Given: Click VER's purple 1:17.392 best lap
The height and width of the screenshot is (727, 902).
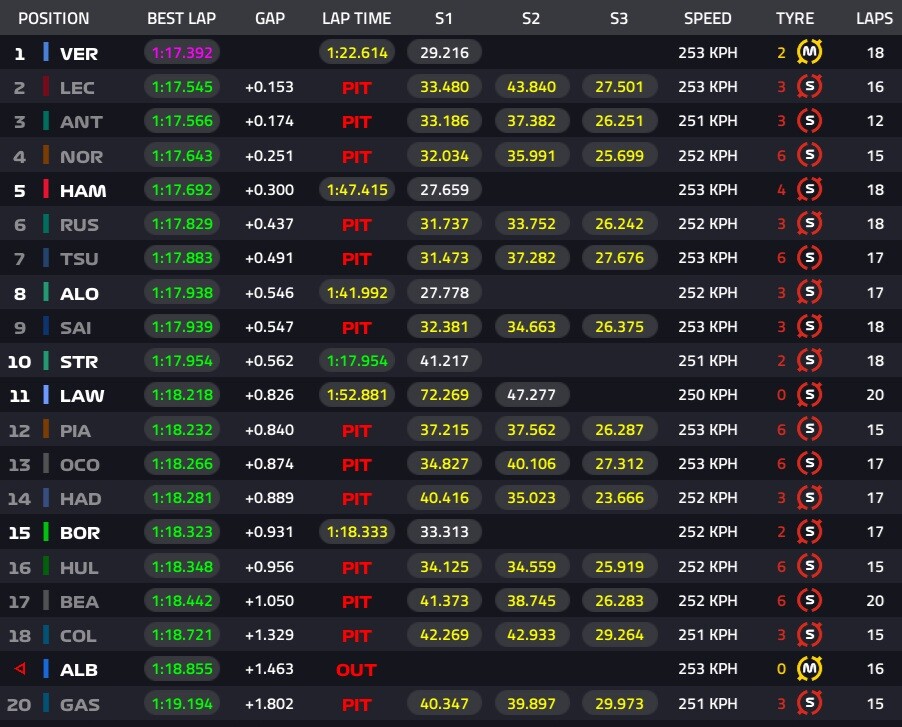Looking at the screenshot, I should [x=182, y=52].
